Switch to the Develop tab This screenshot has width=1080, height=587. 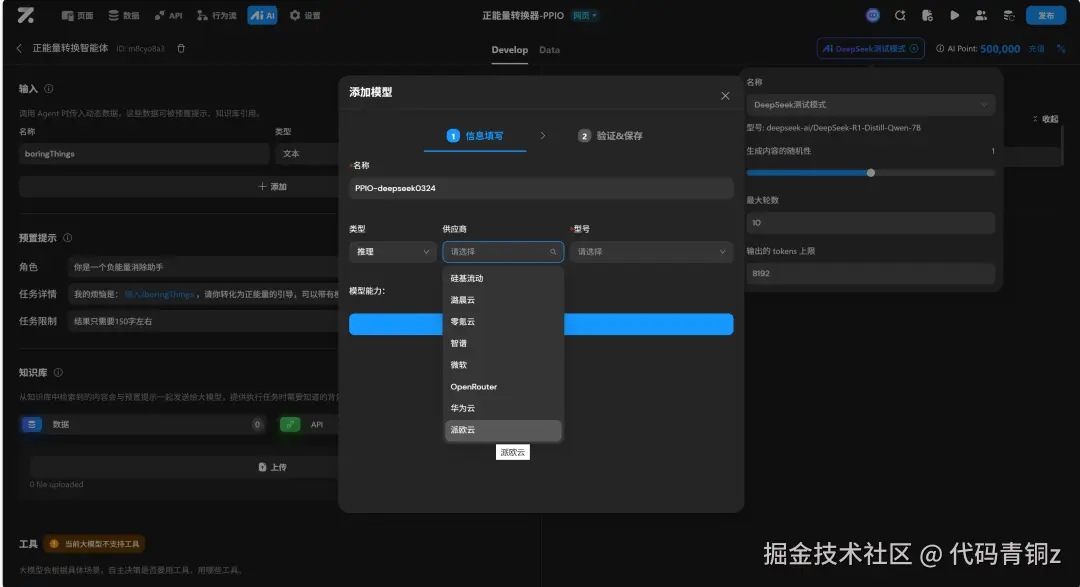[x=510, y=50]
